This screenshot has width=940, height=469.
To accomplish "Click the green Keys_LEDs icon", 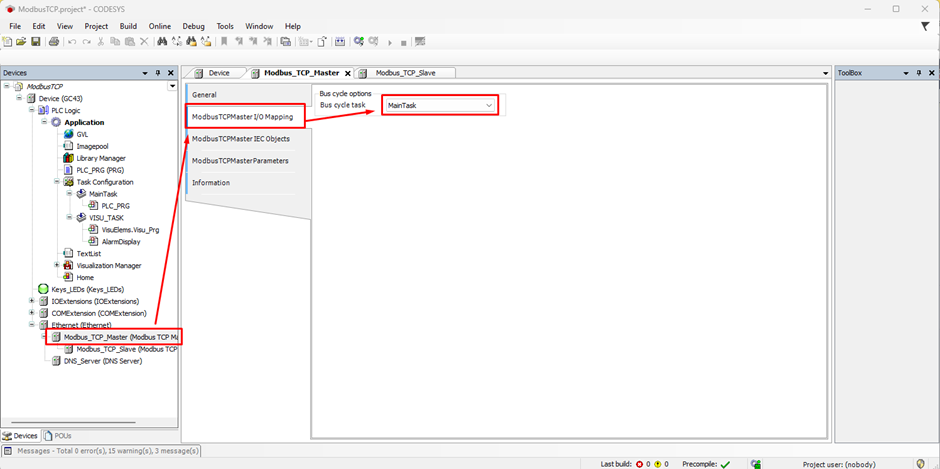I will pyautogui.click(x=43, y=289).
